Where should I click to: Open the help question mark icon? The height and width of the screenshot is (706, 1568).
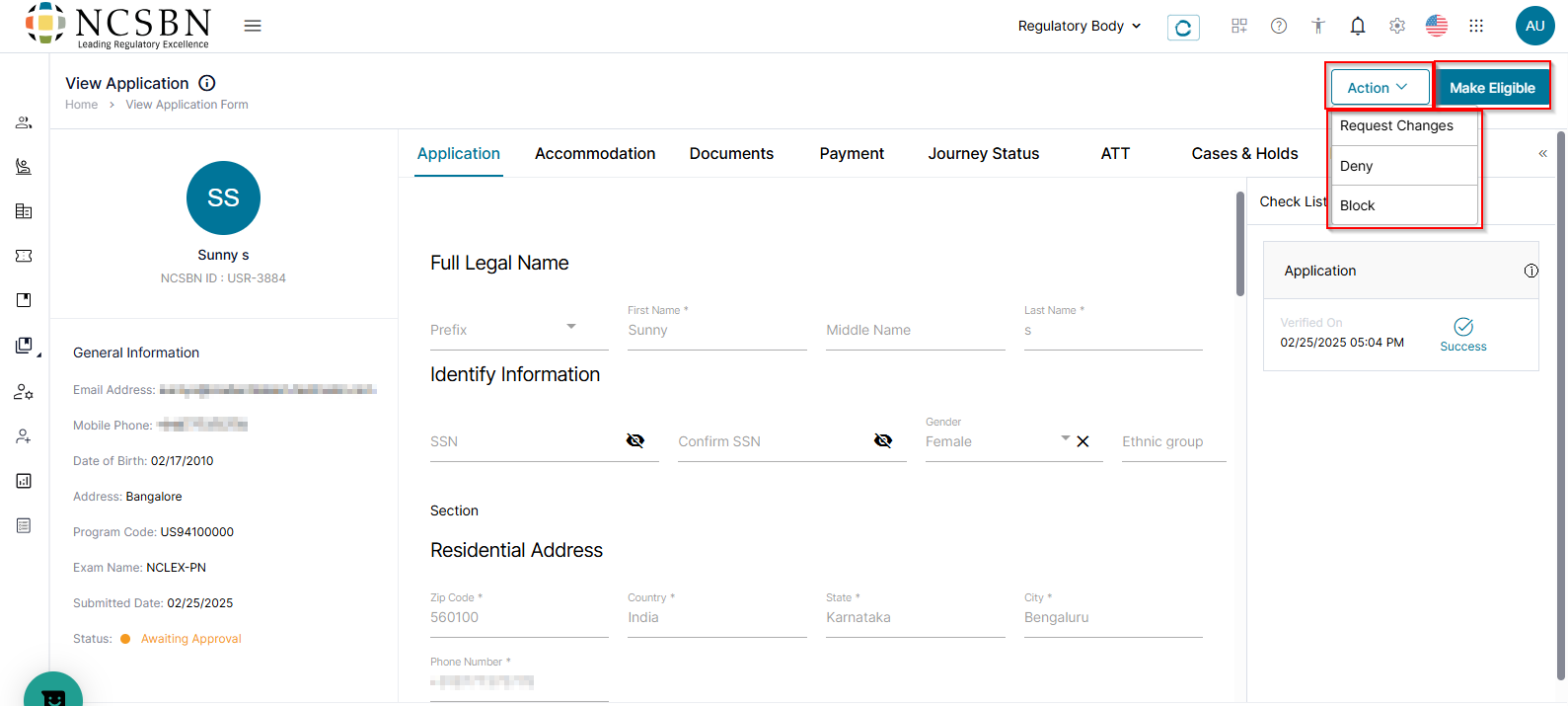coord(1279,27)
